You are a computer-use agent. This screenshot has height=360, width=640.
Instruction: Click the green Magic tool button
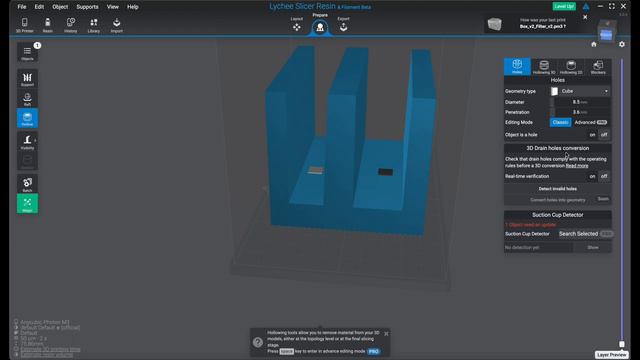pos(27,204)
